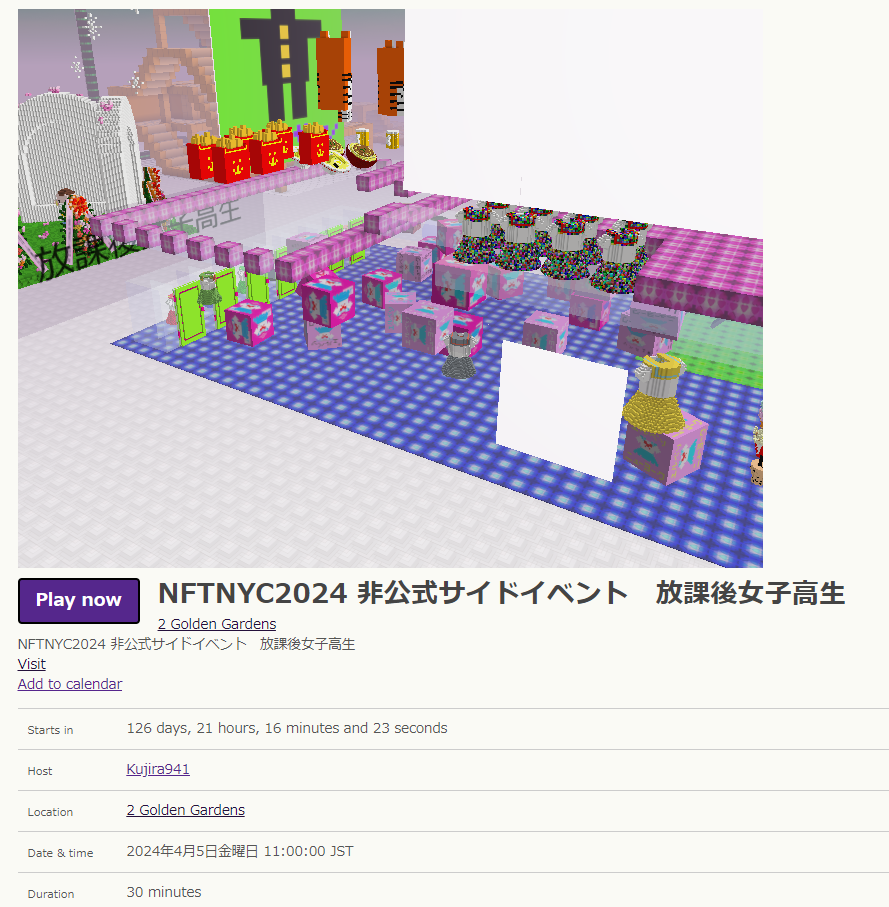The height and width of the screenshot is (907, 889).
Task: Click the 'Starts in' row label
Action: coord(50,730)
